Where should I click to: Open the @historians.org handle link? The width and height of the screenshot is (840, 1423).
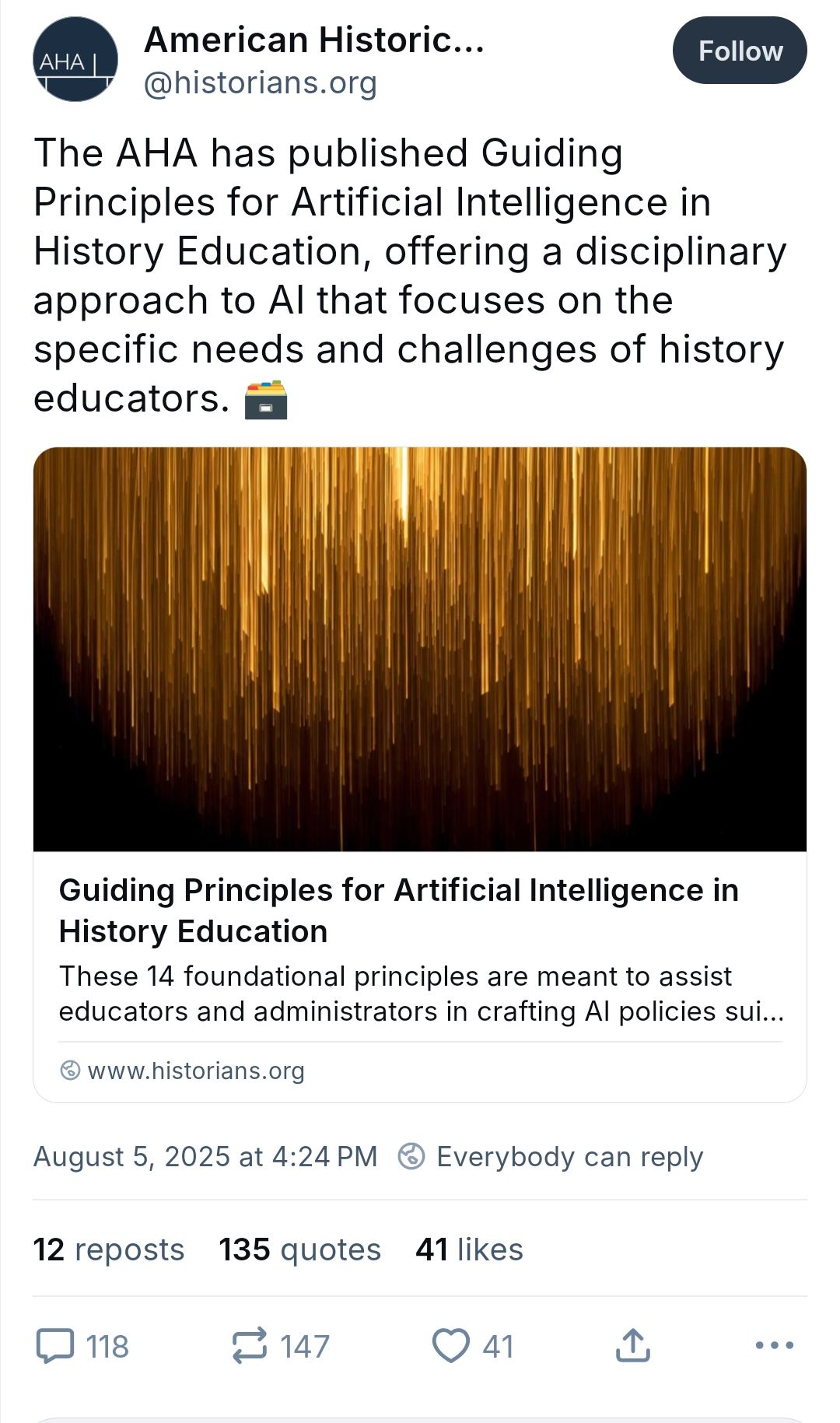(261, 82)
